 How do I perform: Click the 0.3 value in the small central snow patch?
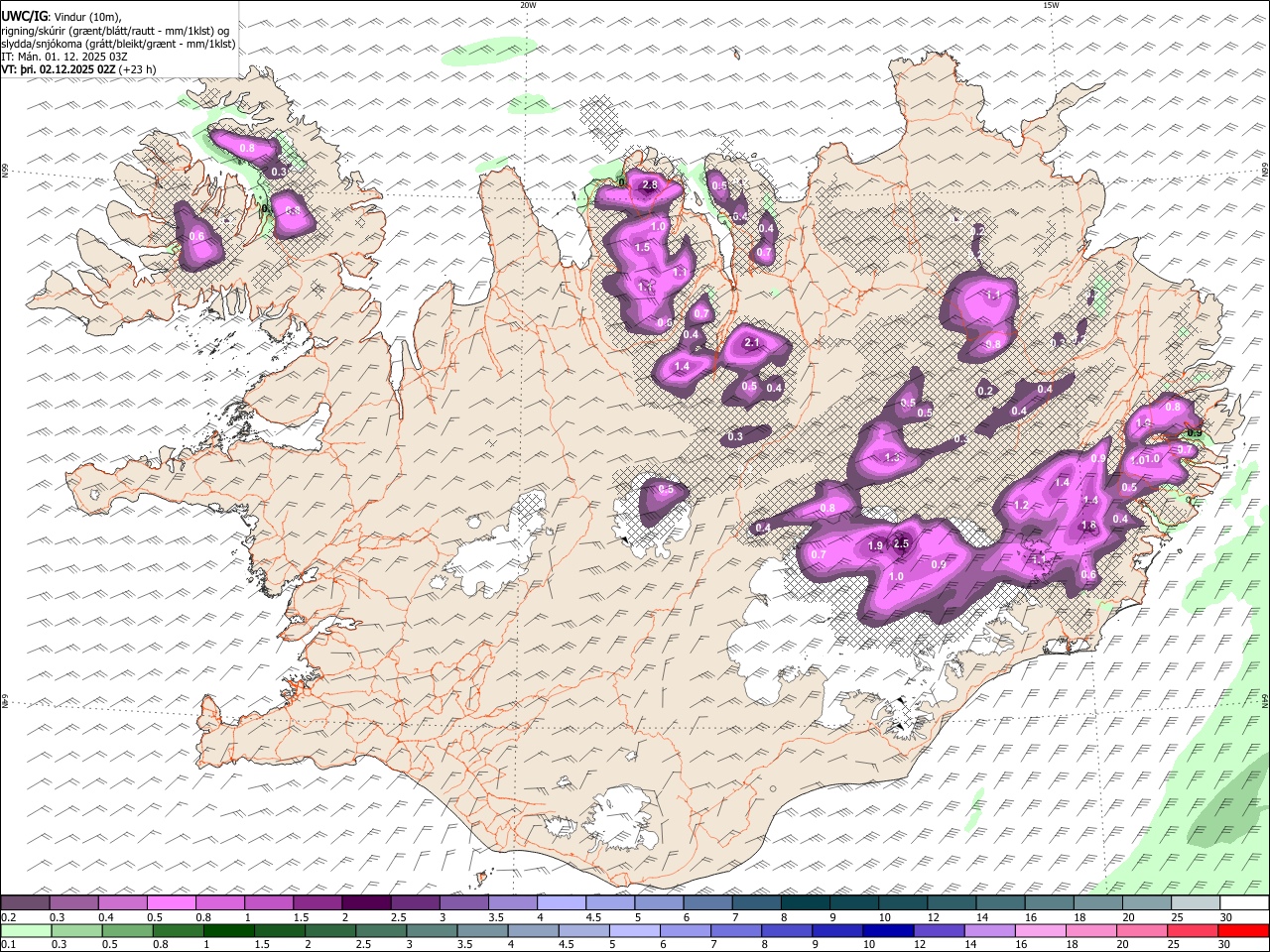point(735,436)
